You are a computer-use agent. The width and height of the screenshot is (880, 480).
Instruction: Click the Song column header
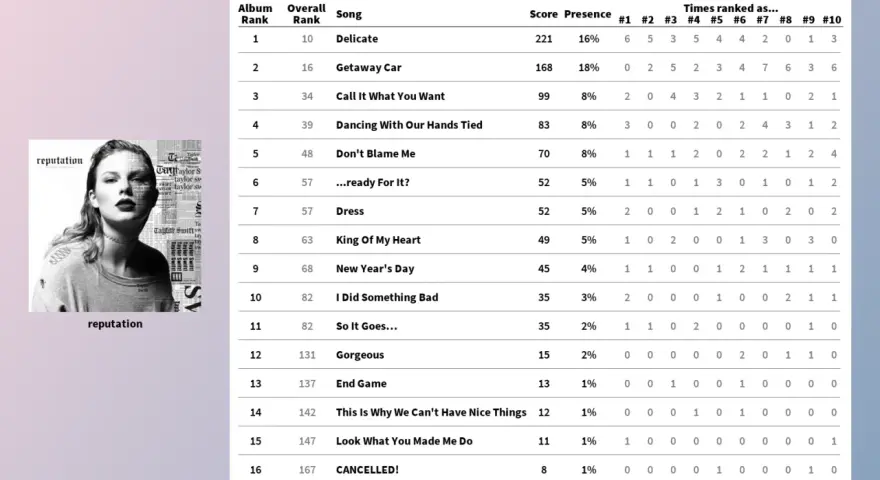coord(349,14)
